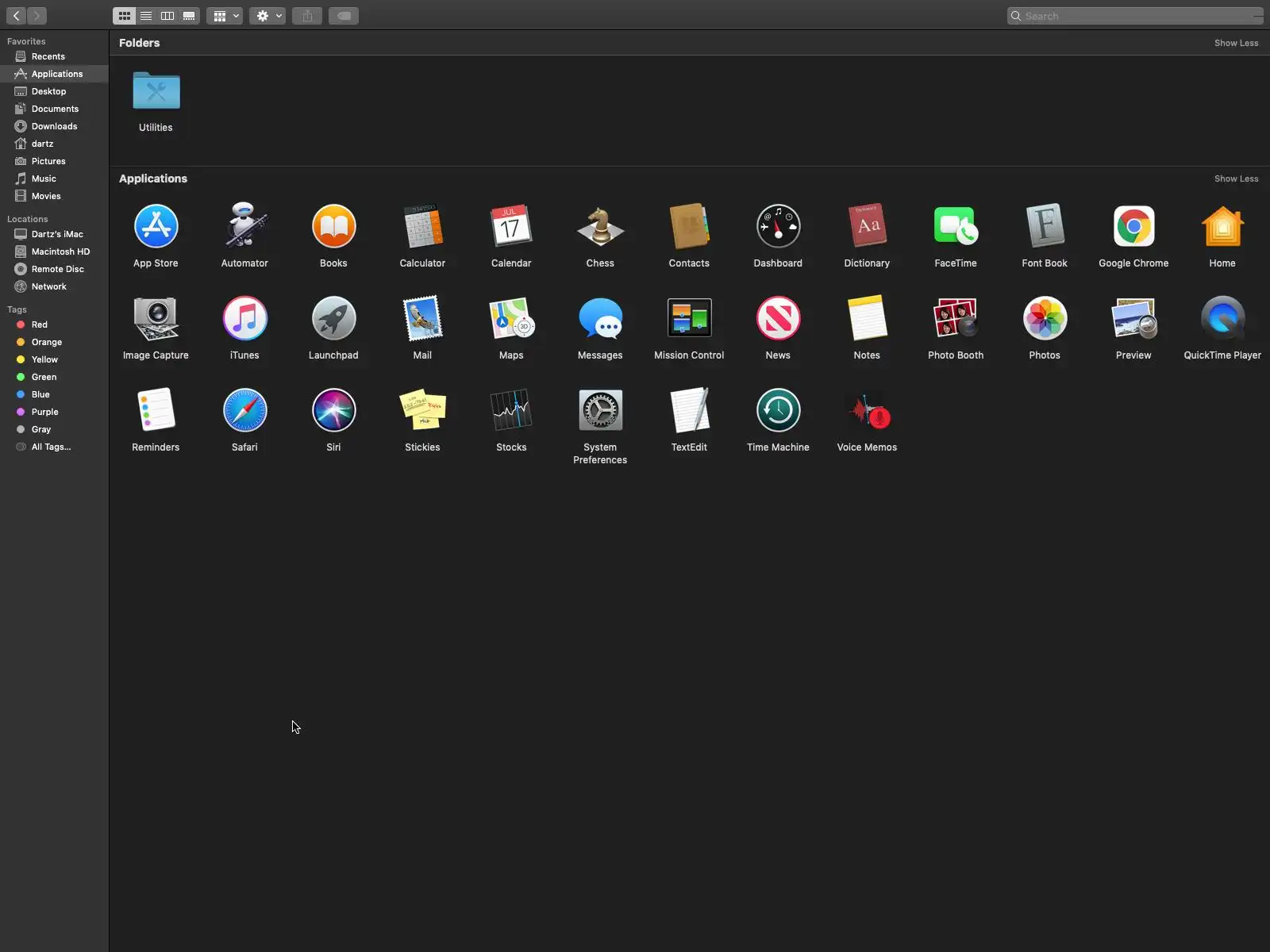1270x952 pixels.
Task: Open the News app
Action: tap(778, 319)
